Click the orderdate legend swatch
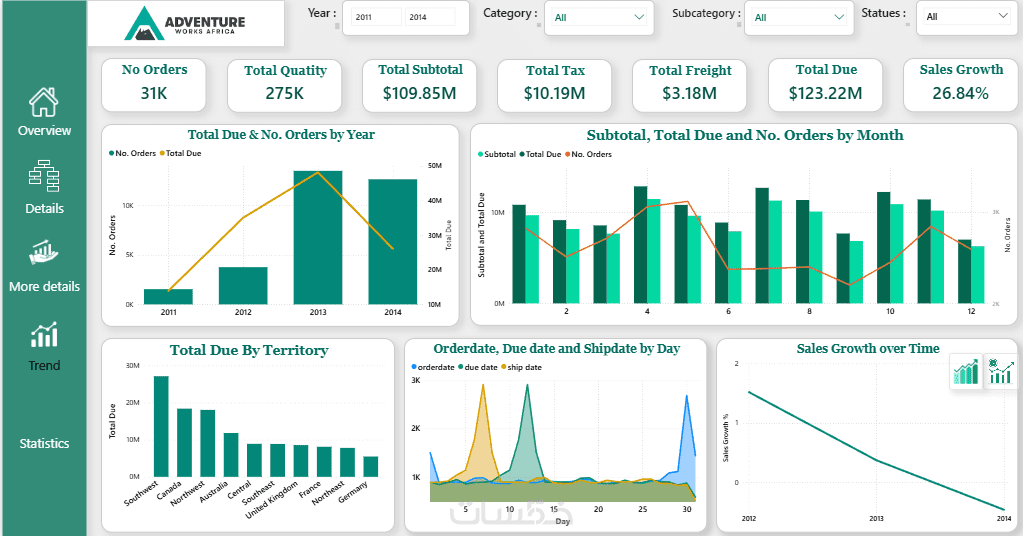 (x=414, y=367)
